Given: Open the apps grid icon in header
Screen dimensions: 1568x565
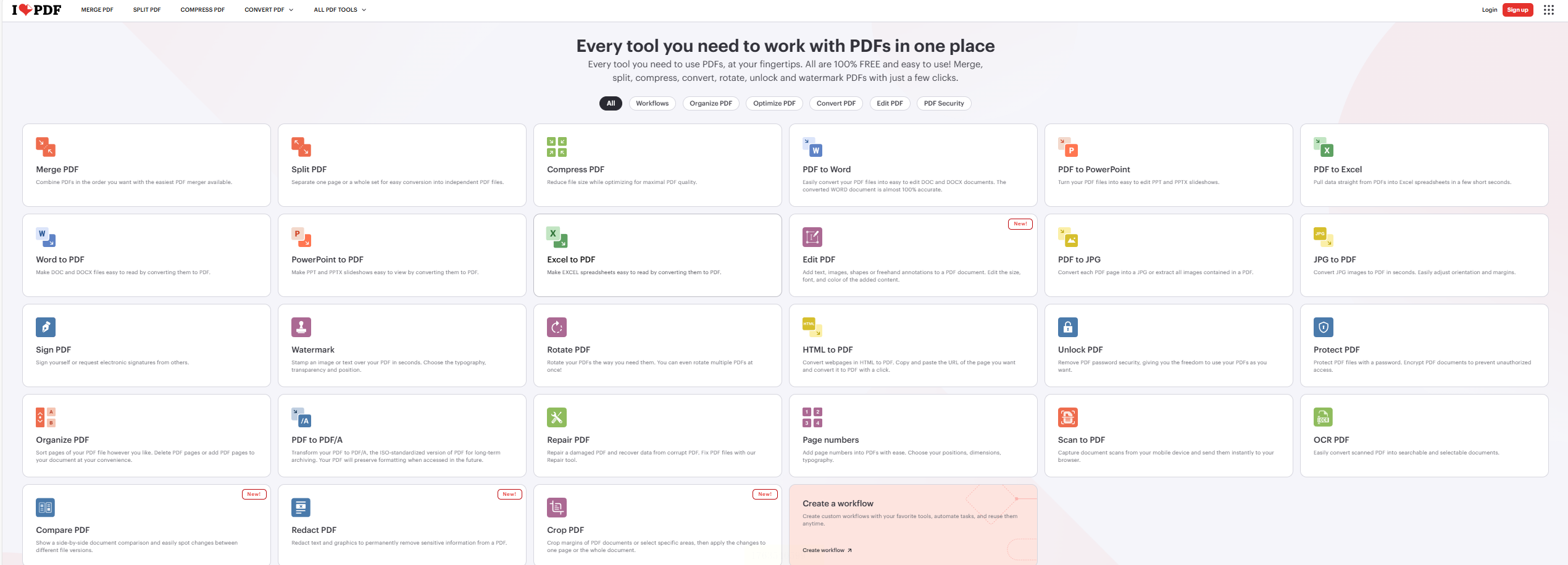Looking at the screenshot, I should click(x=1548, y=10).
